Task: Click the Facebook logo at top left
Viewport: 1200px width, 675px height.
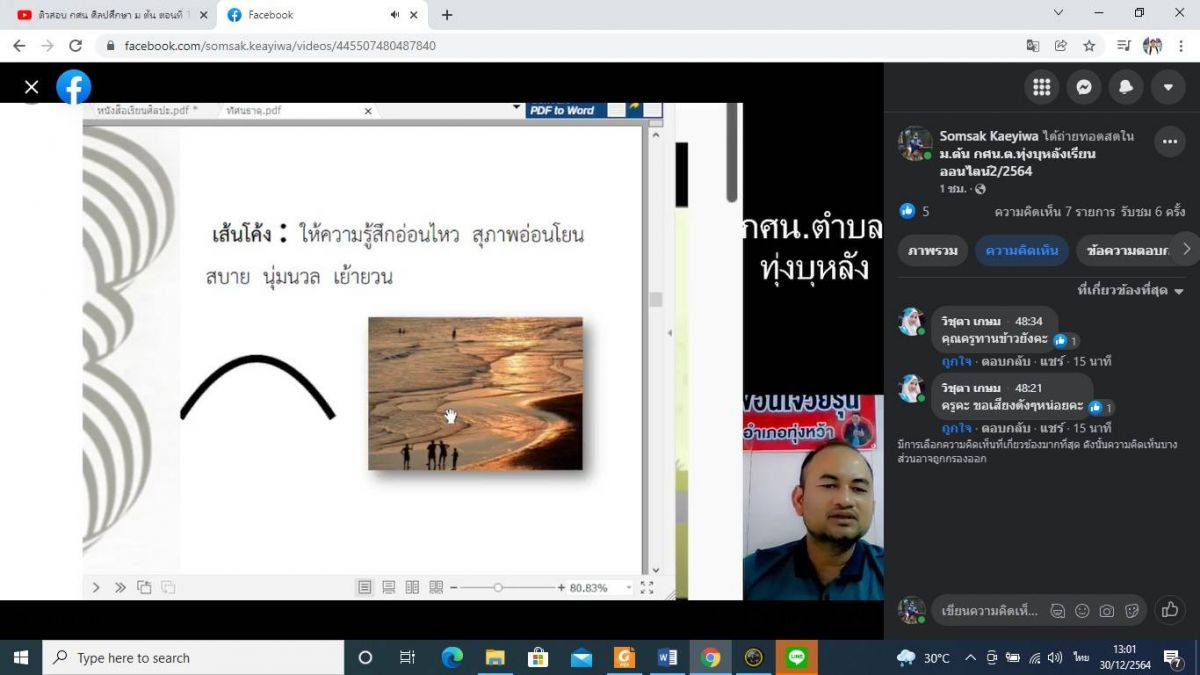Action: tap(74, 87)
